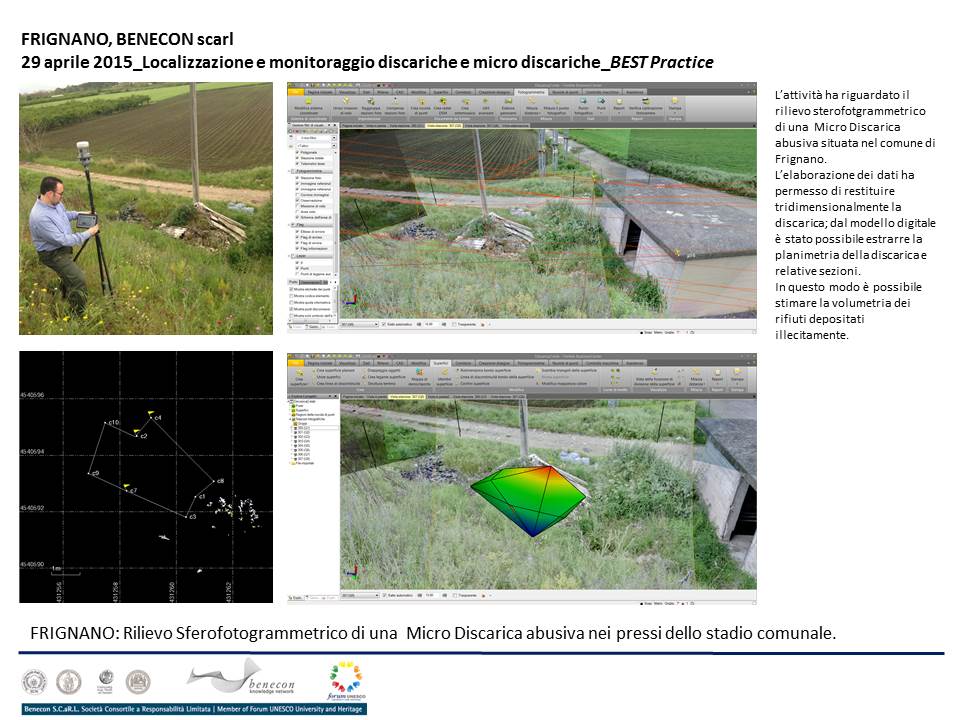Screen dimensions: 960x720
Task: Click Verifica calibrazione fotocamera ribbon icon
Action: click(x=645, y=105)
